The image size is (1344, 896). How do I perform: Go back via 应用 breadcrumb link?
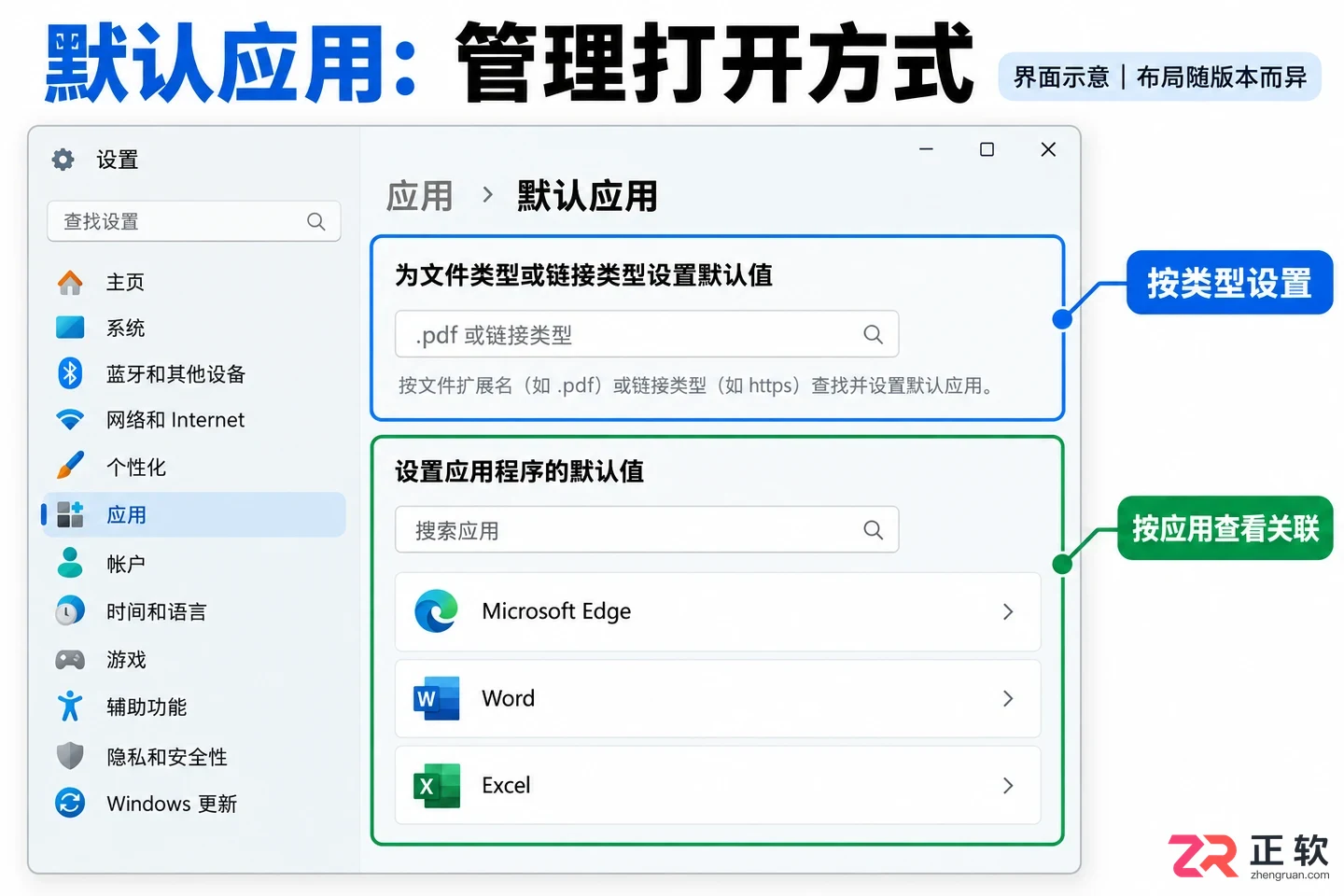tap(419, 196)
